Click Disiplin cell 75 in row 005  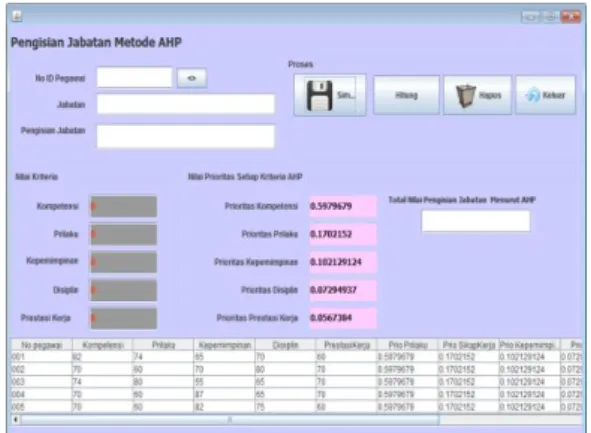coord(285,407)
